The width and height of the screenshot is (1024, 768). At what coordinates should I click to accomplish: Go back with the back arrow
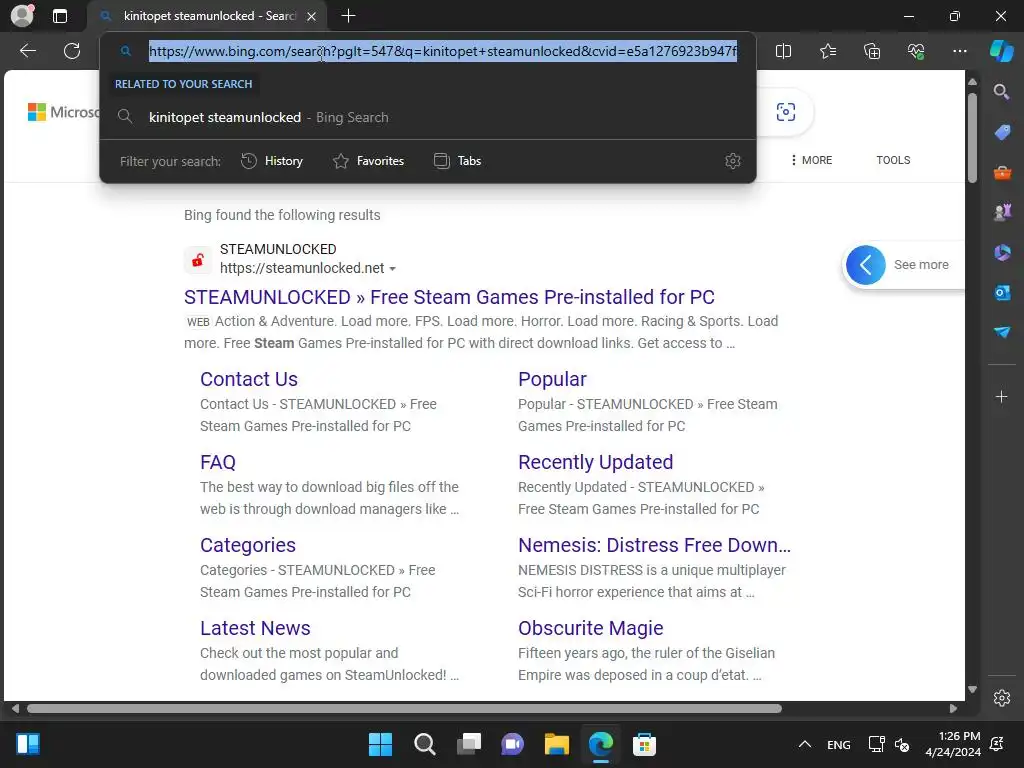coord(28,51)
